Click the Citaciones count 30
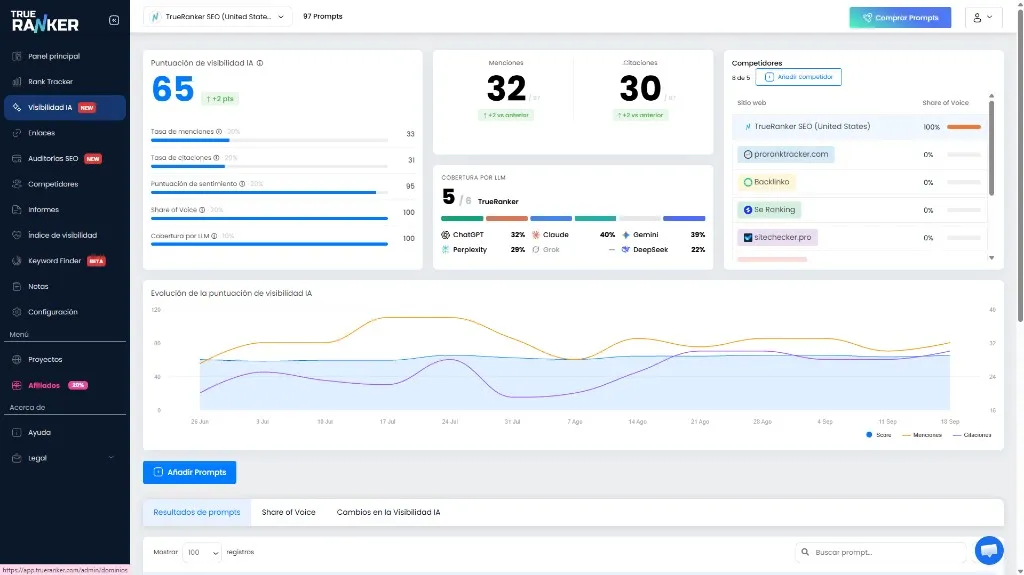Image resolution: width=1024 pixels, height=575 pixels. (x=640, y=89)
